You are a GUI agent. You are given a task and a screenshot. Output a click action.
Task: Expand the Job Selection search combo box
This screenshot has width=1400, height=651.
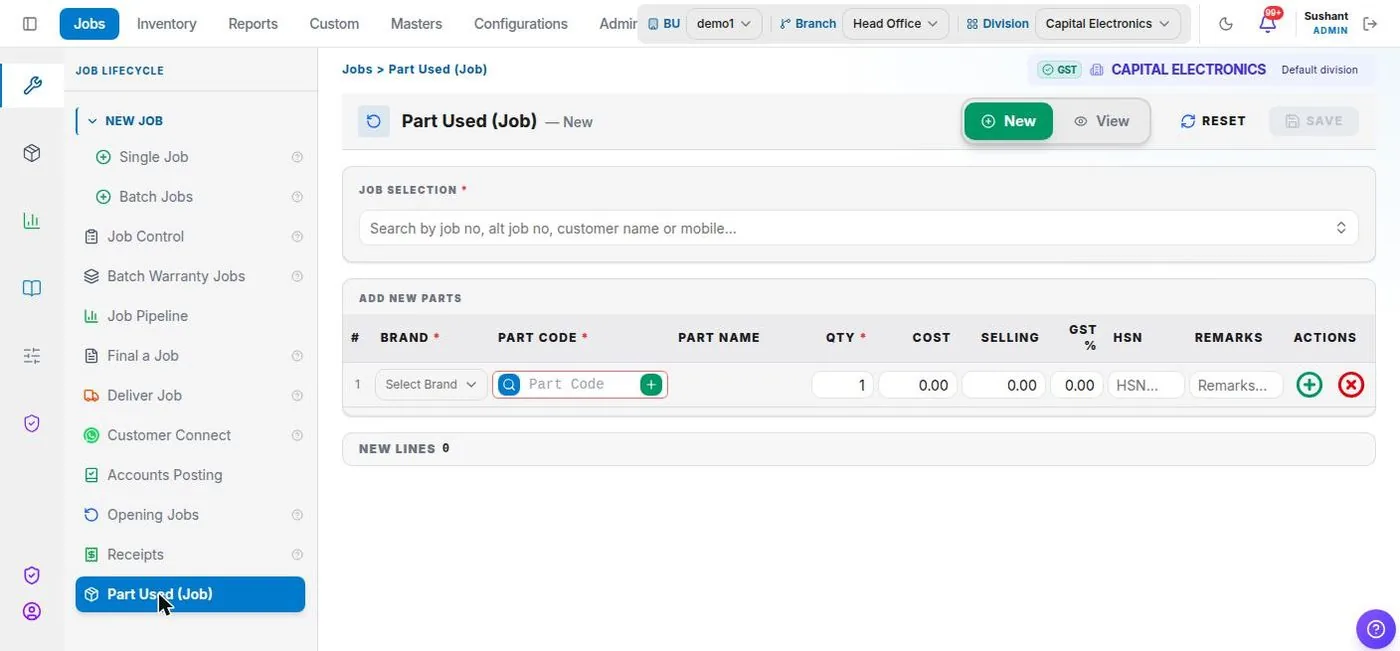858,228
